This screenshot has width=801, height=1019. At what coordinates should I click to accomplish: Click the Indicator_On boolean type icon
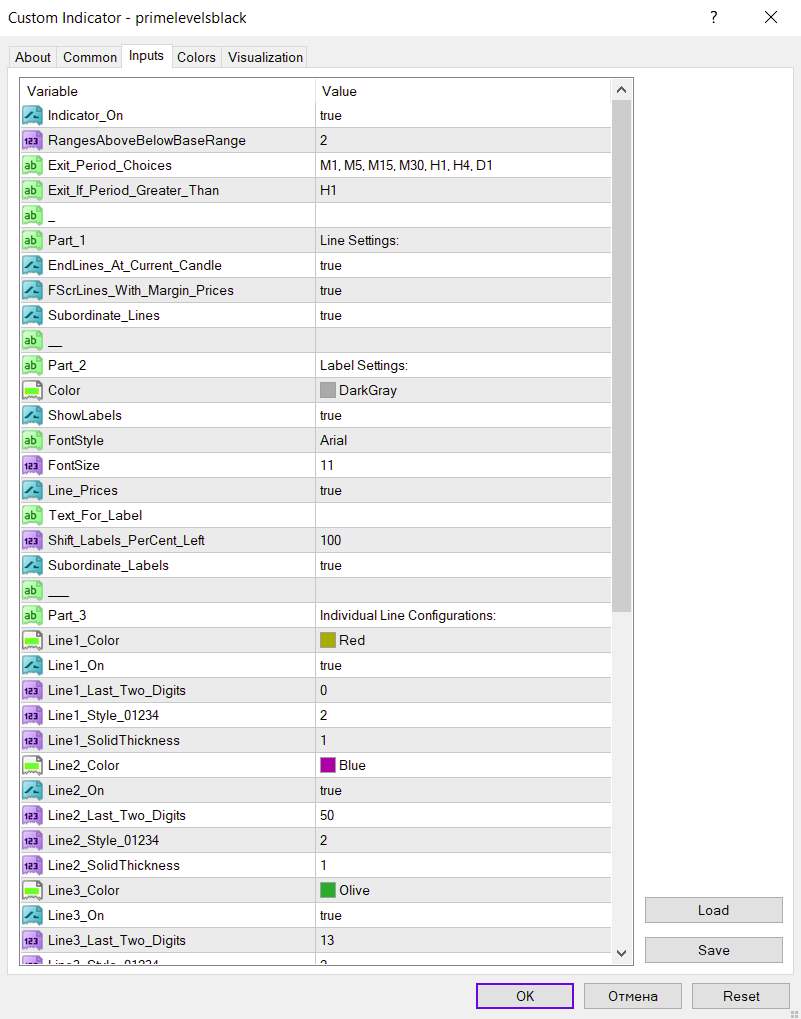(32, 115)
